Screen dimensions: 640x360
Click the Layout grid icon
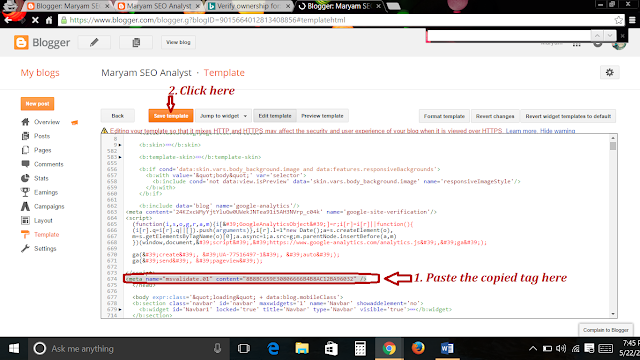[25, 220]
